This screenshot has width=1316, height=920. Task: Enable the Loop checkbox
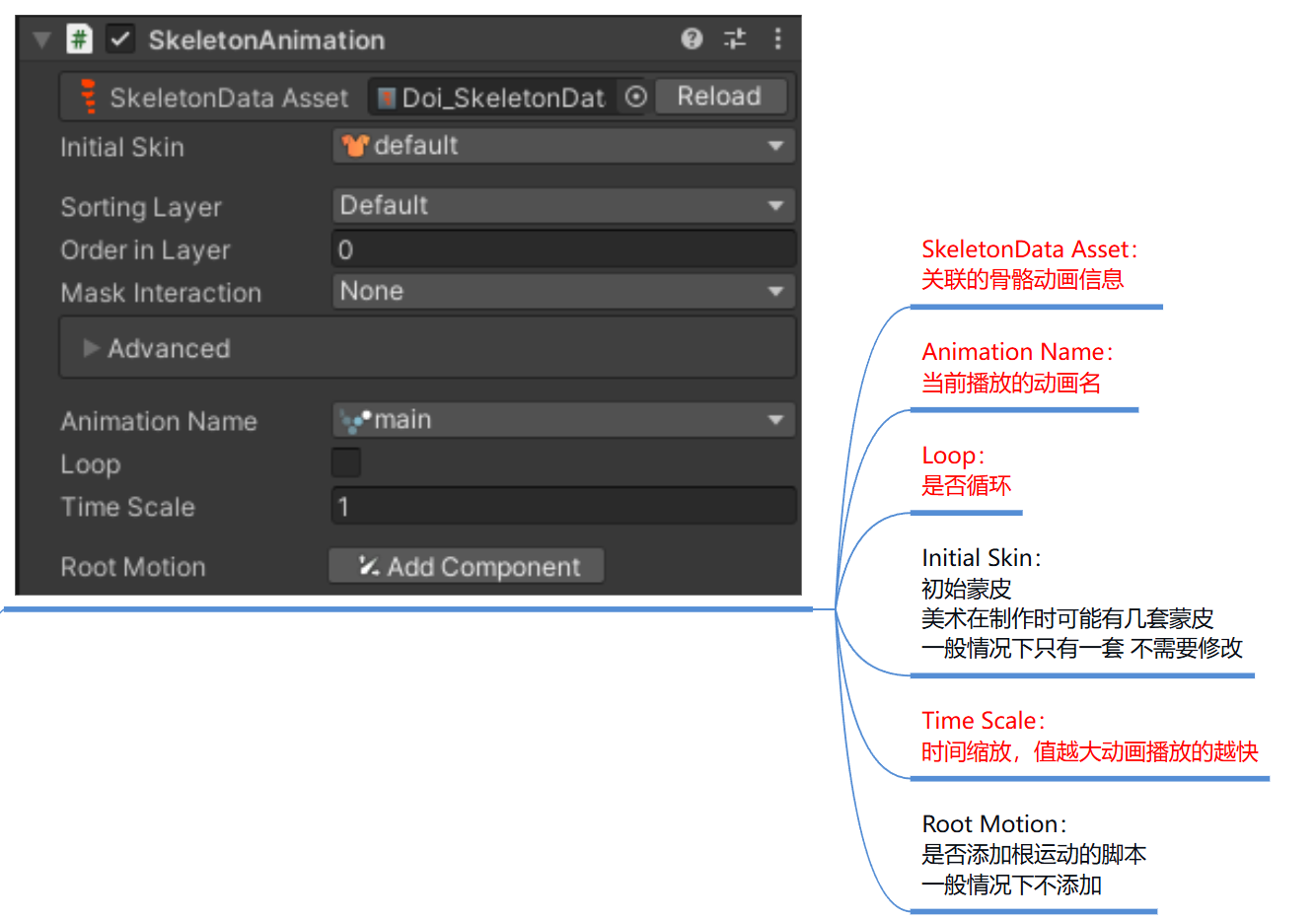(x=346, y=462)
